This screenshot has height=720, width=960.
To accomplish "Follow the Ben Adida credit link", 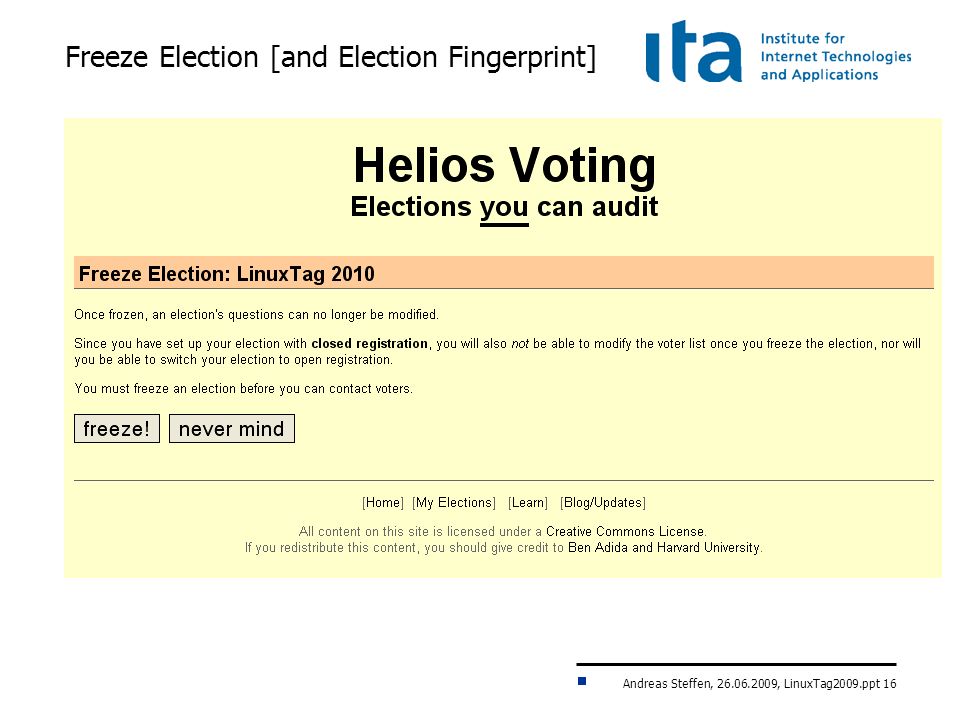I will [598, 547].
